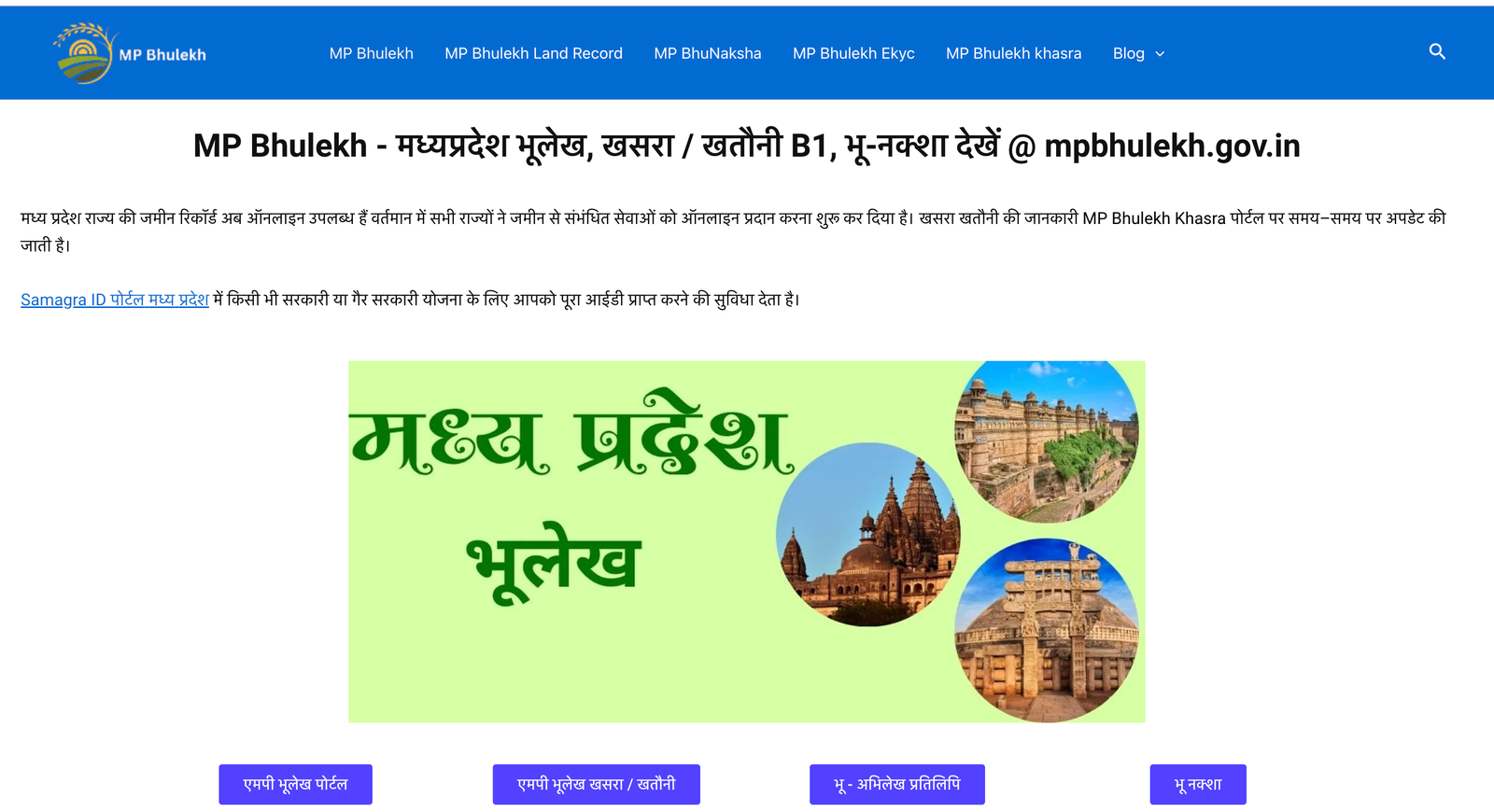Open the search magnifier icon

tap(1437, 52)
